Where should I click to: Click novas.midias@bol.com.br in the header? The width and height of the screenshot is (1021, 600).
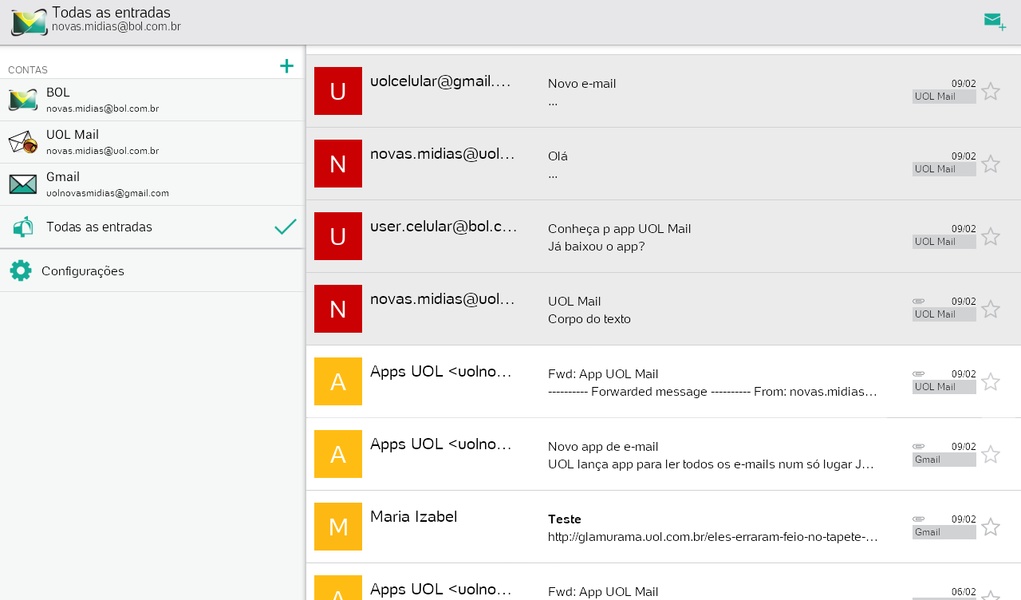click(x=116, y=27)
